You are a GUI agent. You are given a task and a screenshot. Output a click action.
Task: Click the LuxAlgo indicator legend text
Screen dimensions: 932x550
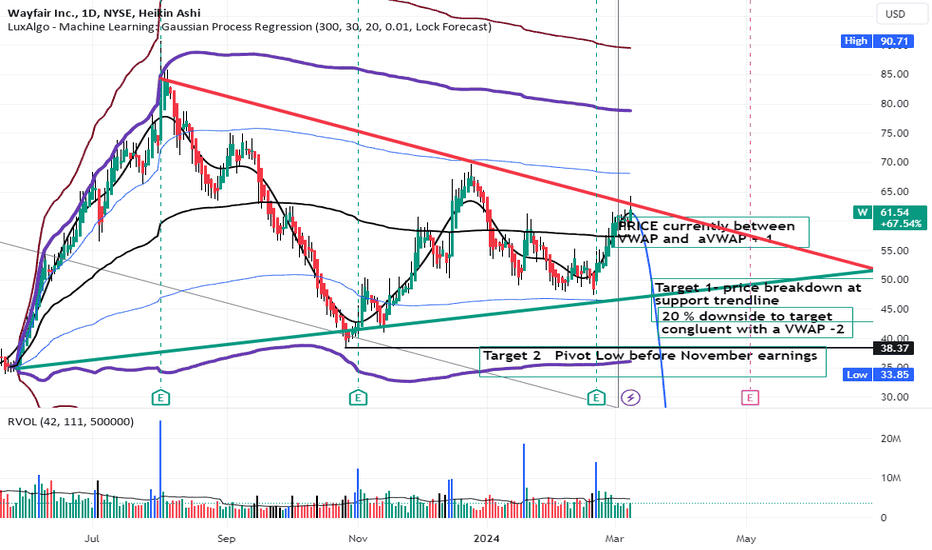pos(250,27)
